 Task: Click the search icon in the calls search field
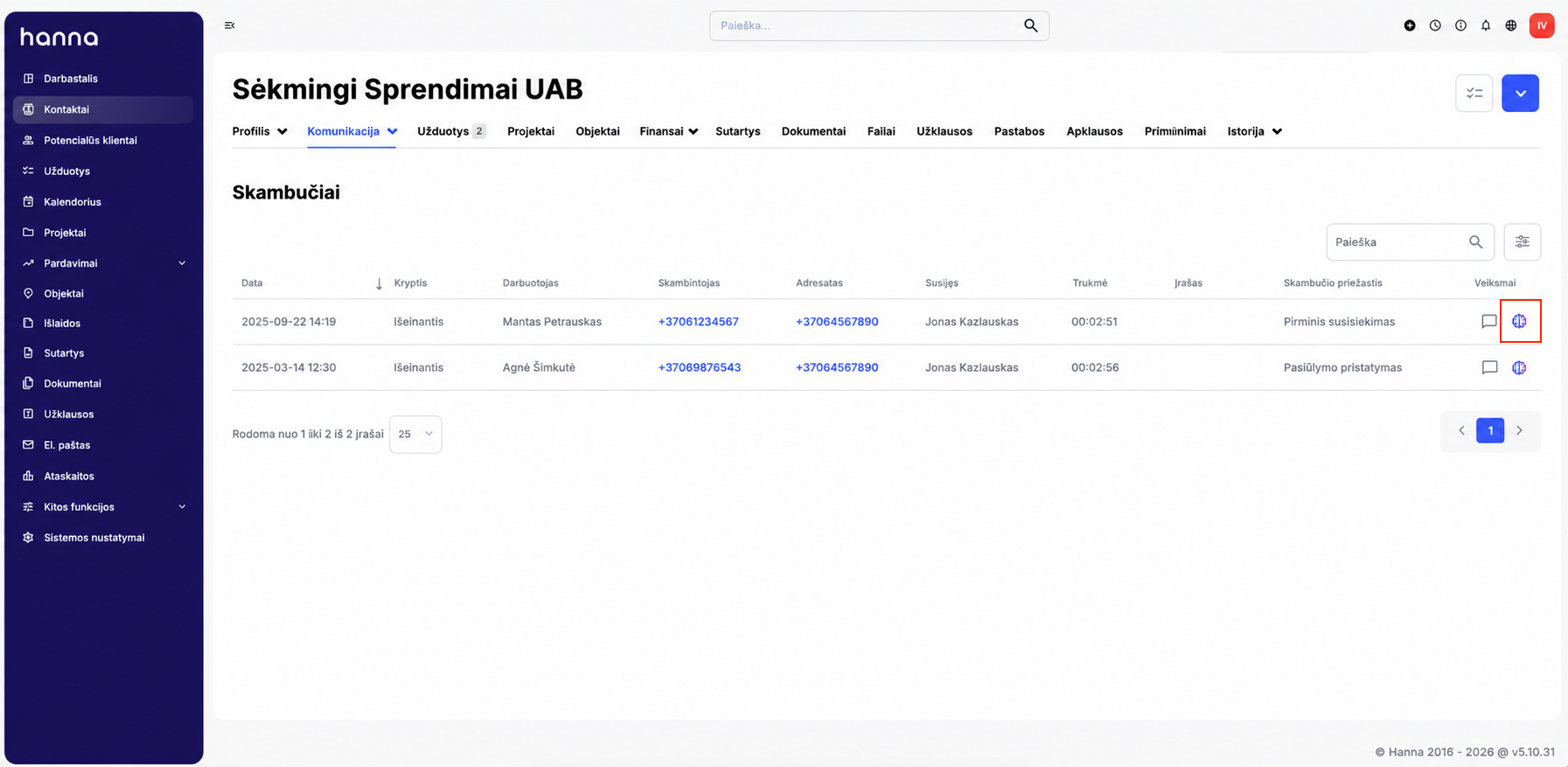tap(1476, 242)
